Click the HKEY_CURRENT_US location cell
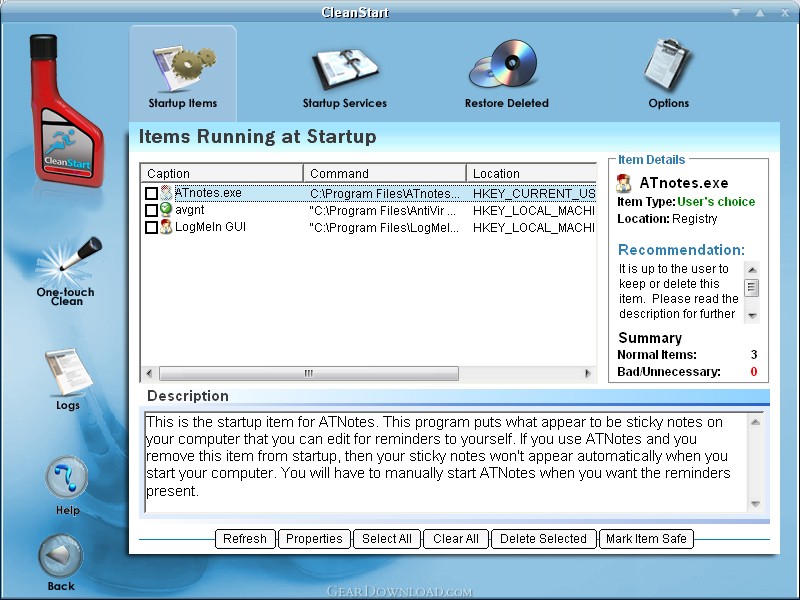 click(x=534, y=193)
